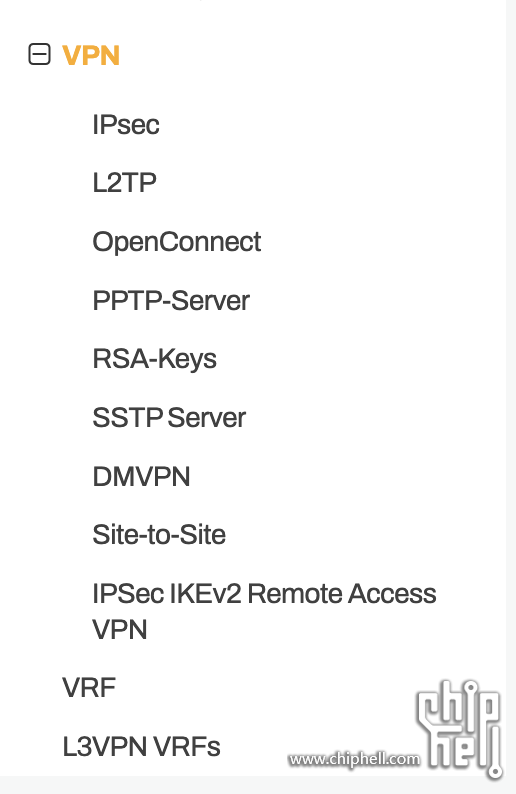Select the orange VPN heading
Viewport: 516px width, 794px height.
coord(91,55)
